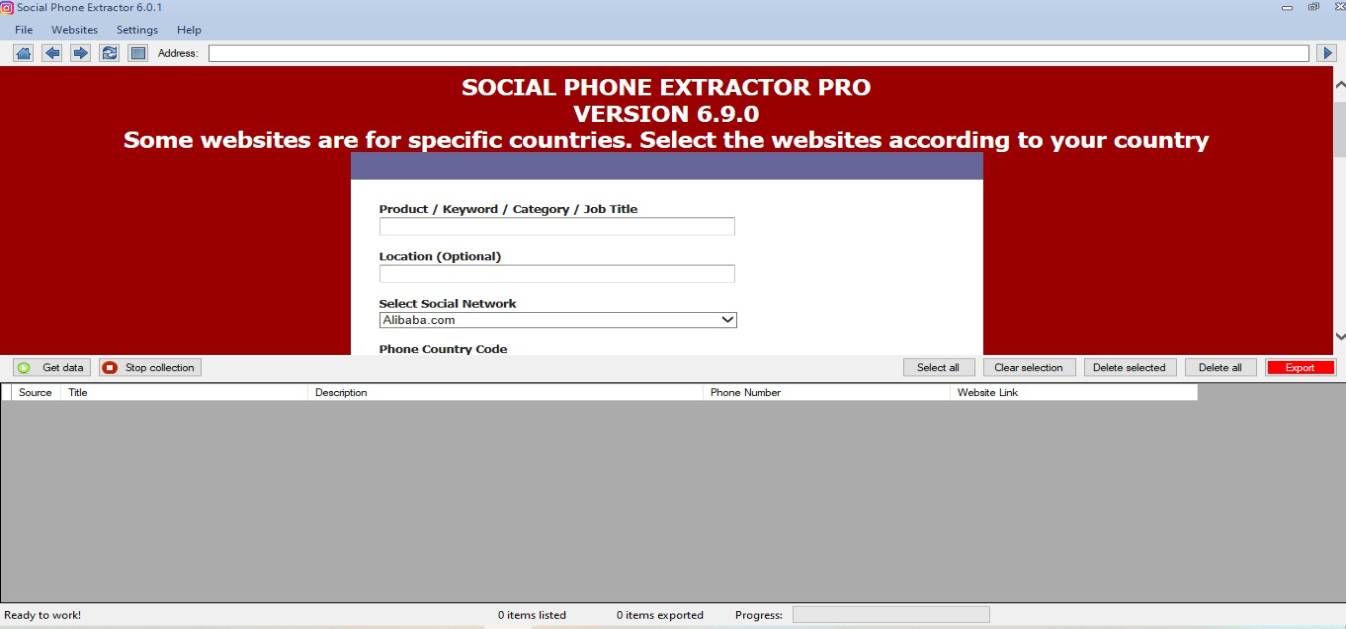Viewport: 1346px width, 629px height.
Task: Open the File menu
Action: (24, 30)
